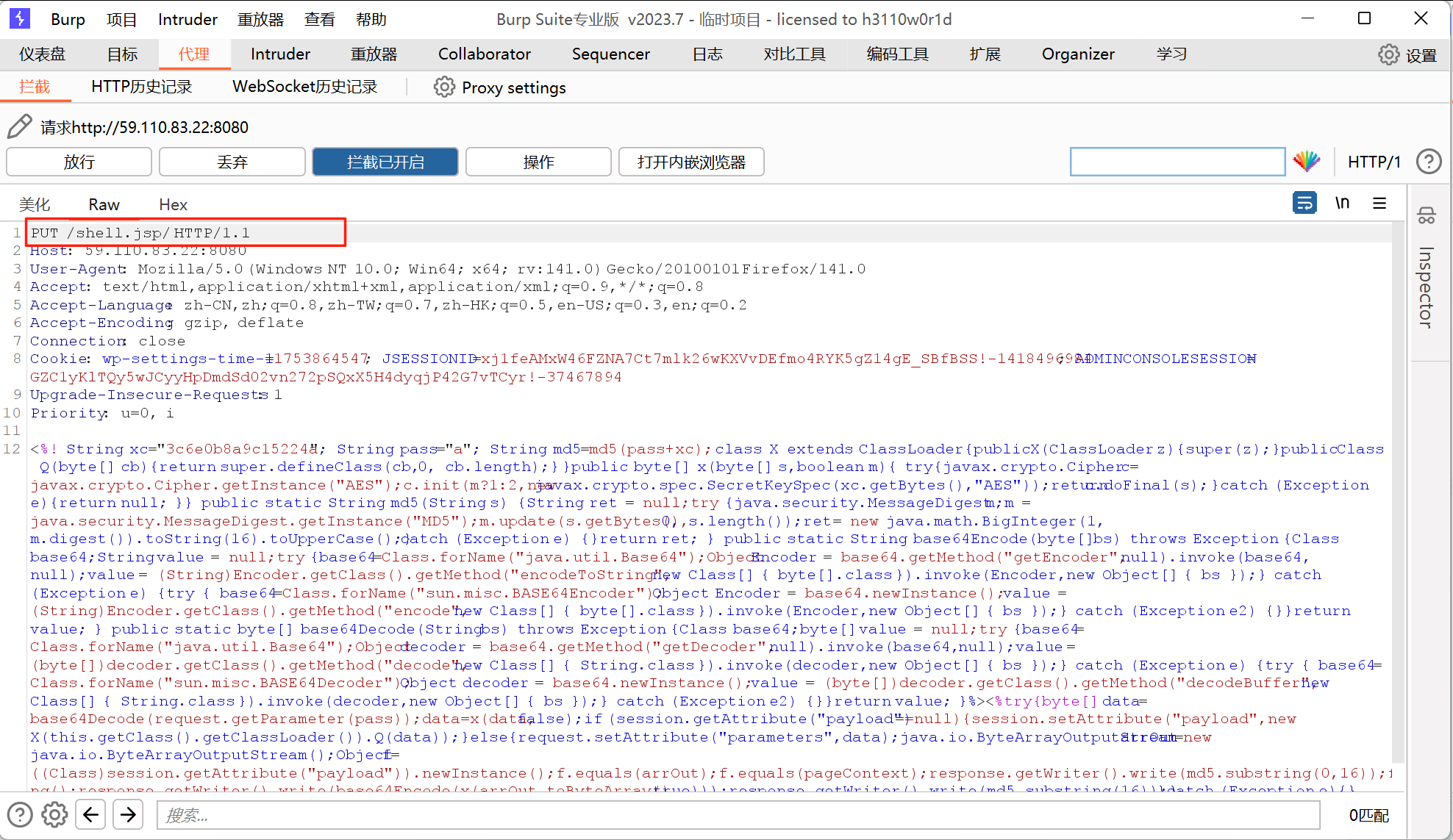Viewport: 1453px width, 840px height.
Task: Open the multicolor highlight color picker
Action: (x=1307, y=161)
